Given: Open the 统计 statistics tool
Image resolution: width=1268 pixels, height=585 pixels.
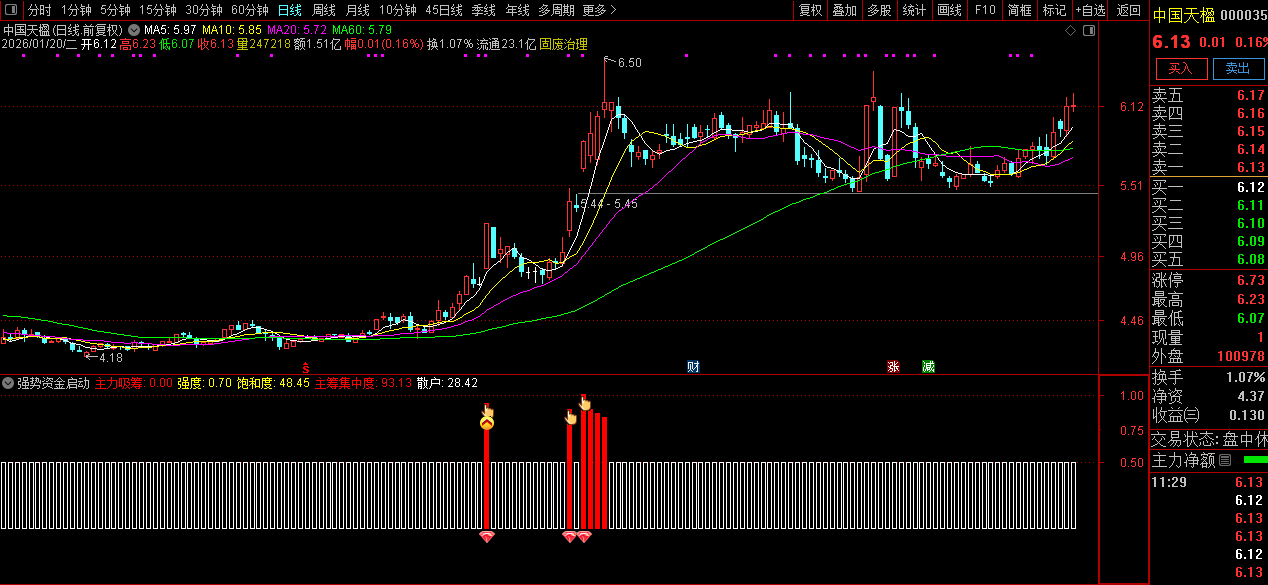Looking at the screenshot, I should coord(914,10).
